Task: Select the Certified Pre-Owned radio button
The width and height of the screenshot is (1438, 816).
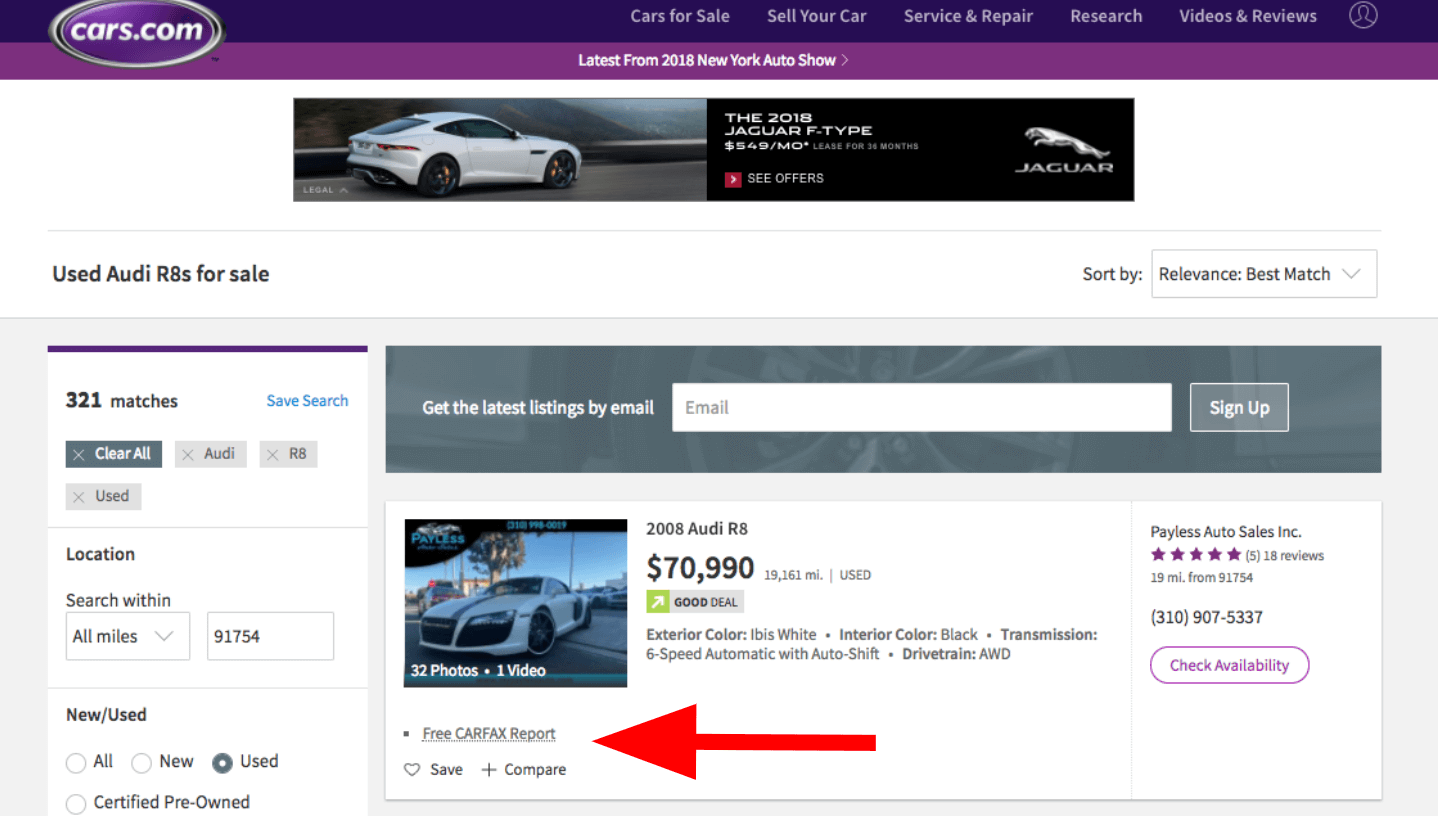Action: 76,803
